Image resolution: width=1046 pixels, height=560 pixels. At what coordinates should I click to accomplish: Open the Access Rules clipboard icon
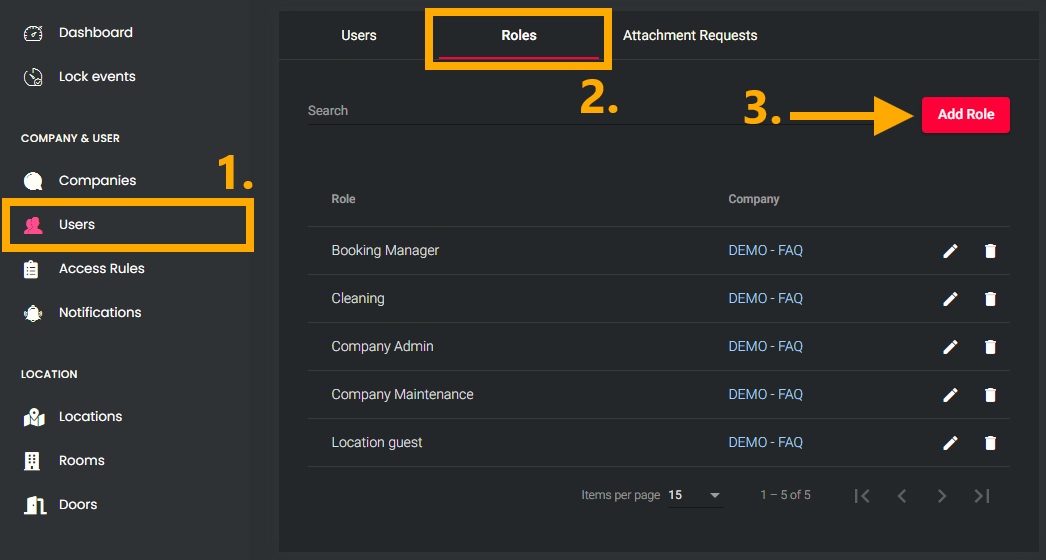pyautogui.click(x=33, y=269)
